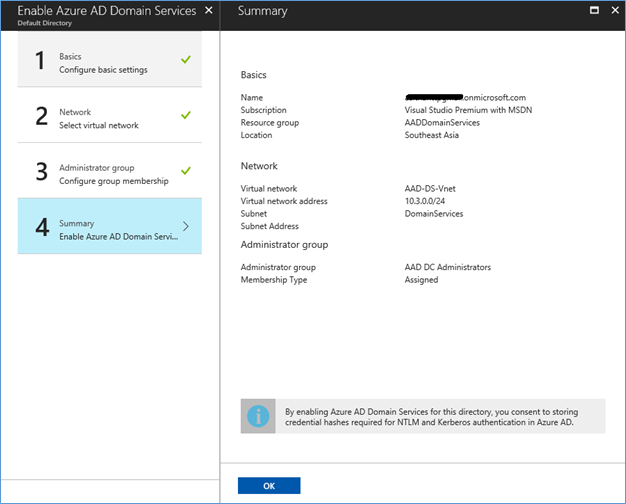Screen dimensions: 626x504
Task: Click the 'Subscription' label
Action: click(263, 110)
